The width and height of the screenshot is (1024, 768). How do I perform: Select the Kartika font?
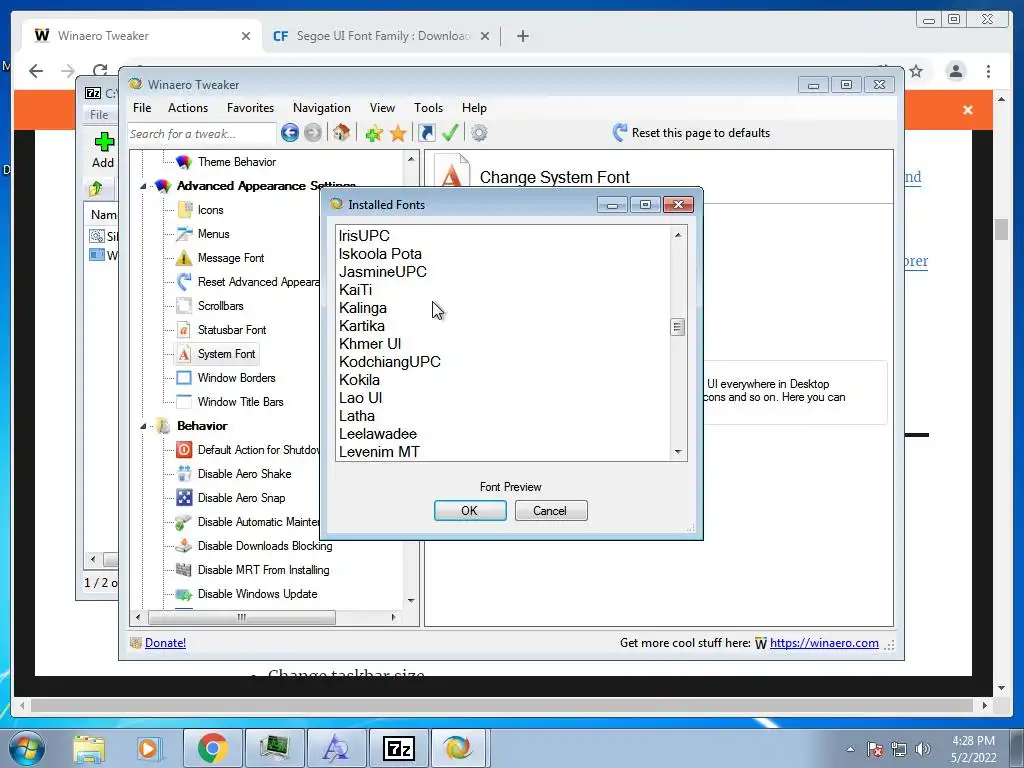coord(503,326)
